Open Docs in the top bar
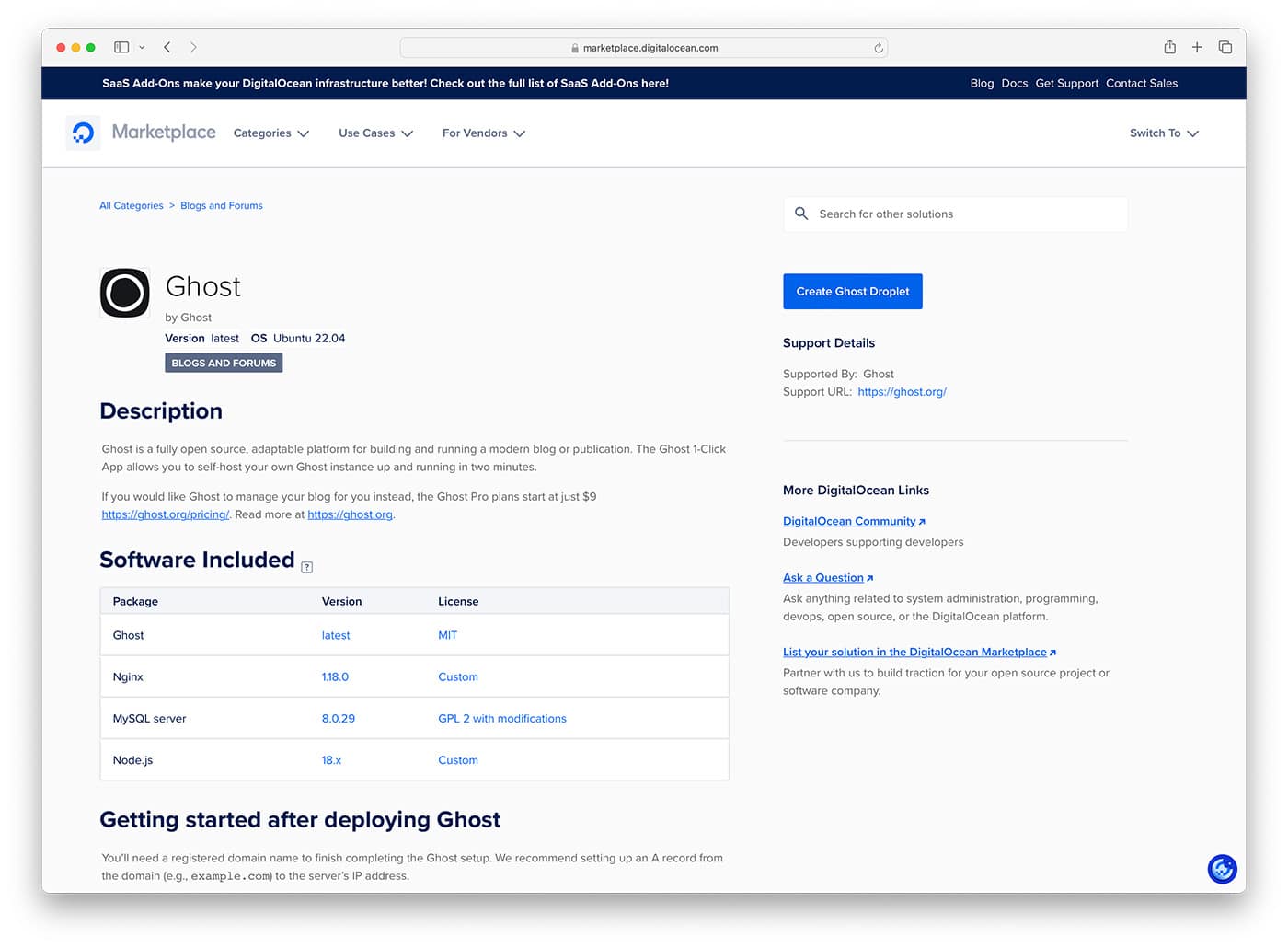Viewport: 1288px width, 948px height. [1014, 83]
